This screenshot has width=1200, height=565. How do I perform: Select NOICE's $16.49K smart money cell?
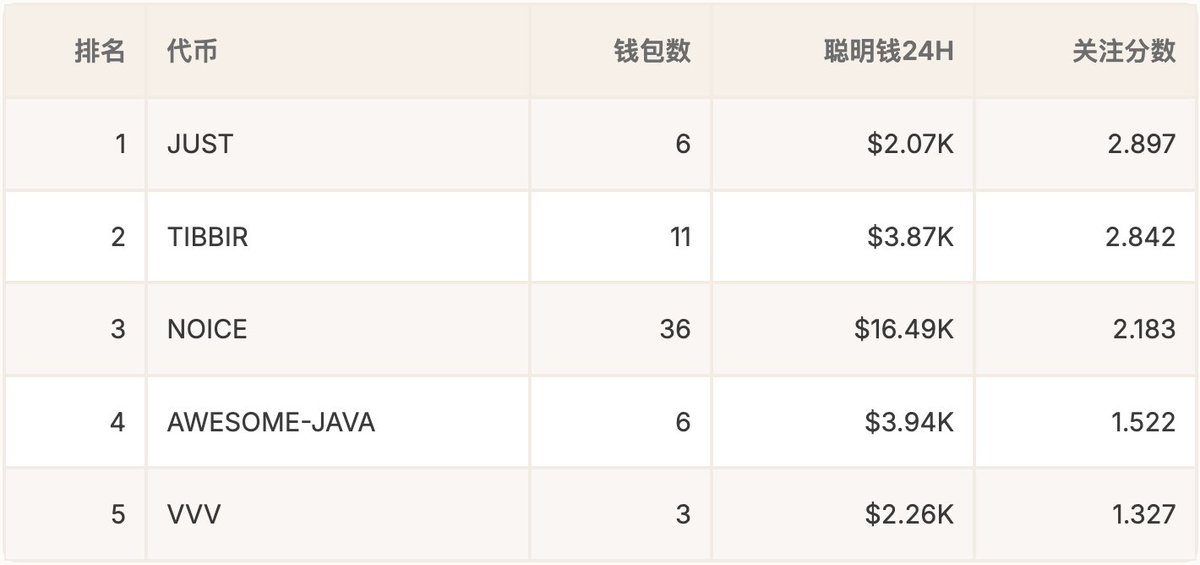tap(904, 329)
